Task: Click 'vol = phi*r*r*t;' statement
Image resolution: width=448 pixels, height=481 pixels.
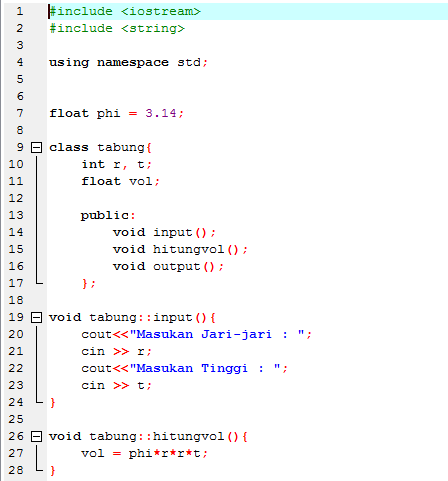Action: [x=145, y=454]
